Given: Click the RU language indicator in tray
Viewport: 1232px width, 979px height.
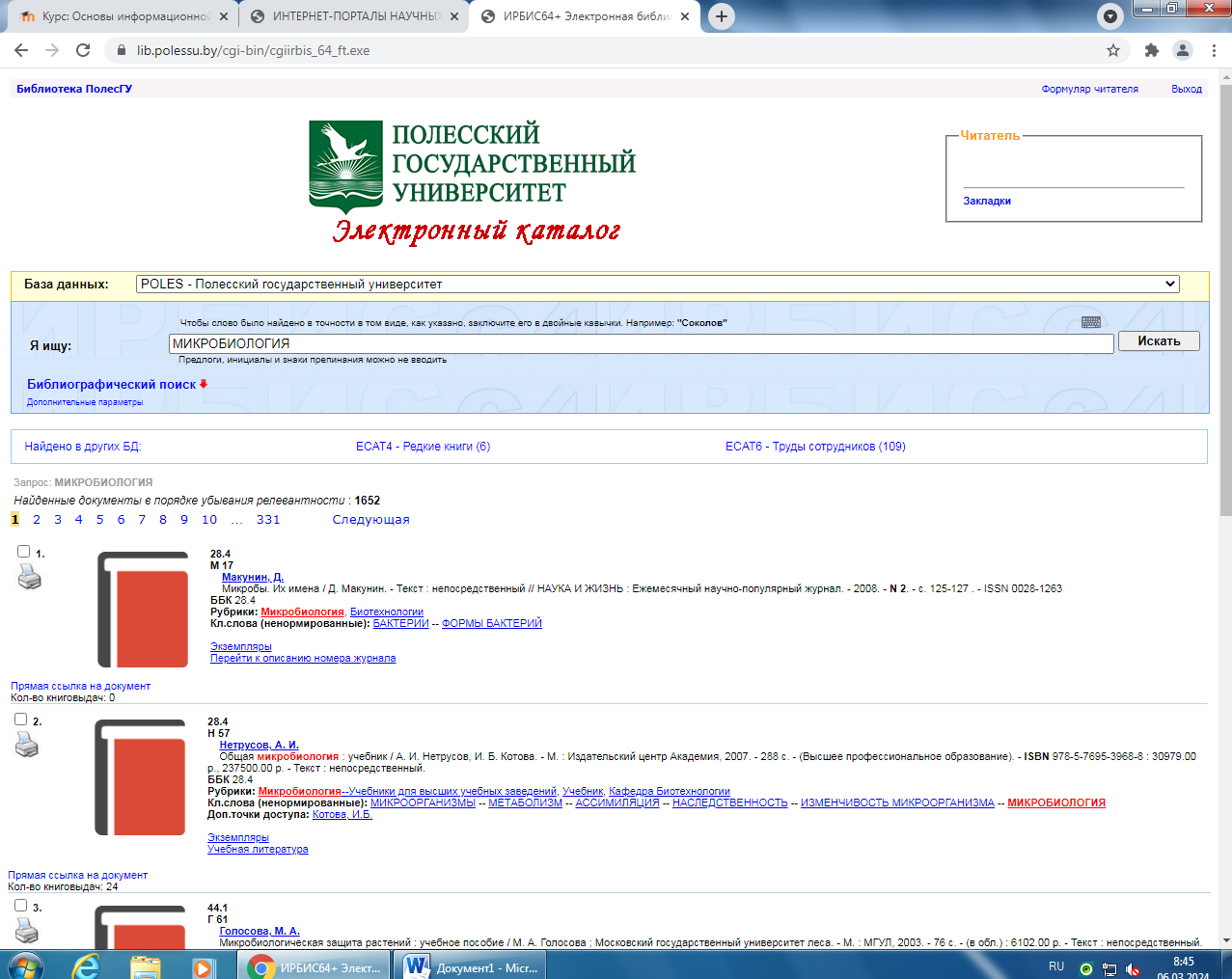Looking at the screenshot, I should coord(1056,966).
